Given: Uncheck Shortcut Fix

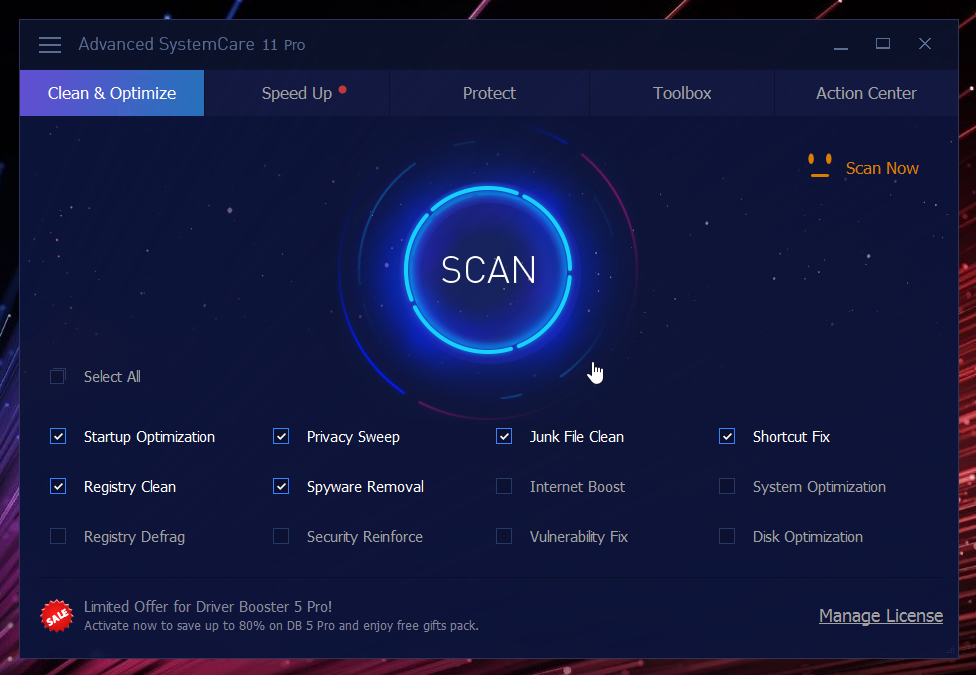Looking at the screenshot, I should [x=727, y=437].
